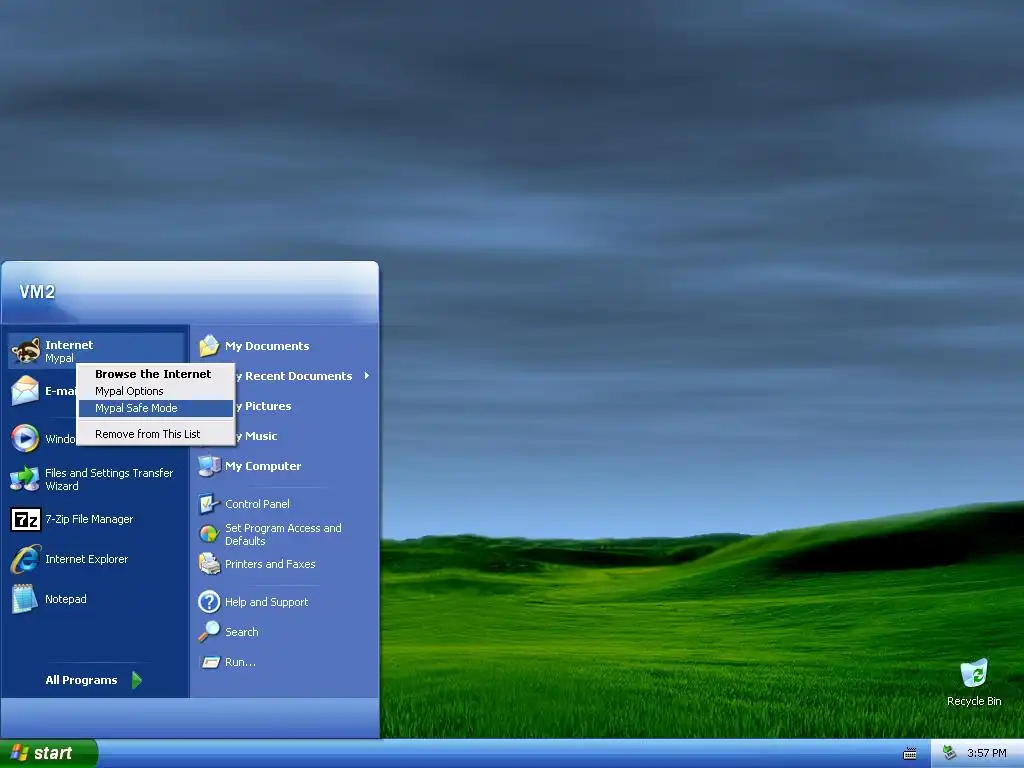Select Browse the Internet in context menu
This screenshot has width=1024, height=768.
(155, 374)
